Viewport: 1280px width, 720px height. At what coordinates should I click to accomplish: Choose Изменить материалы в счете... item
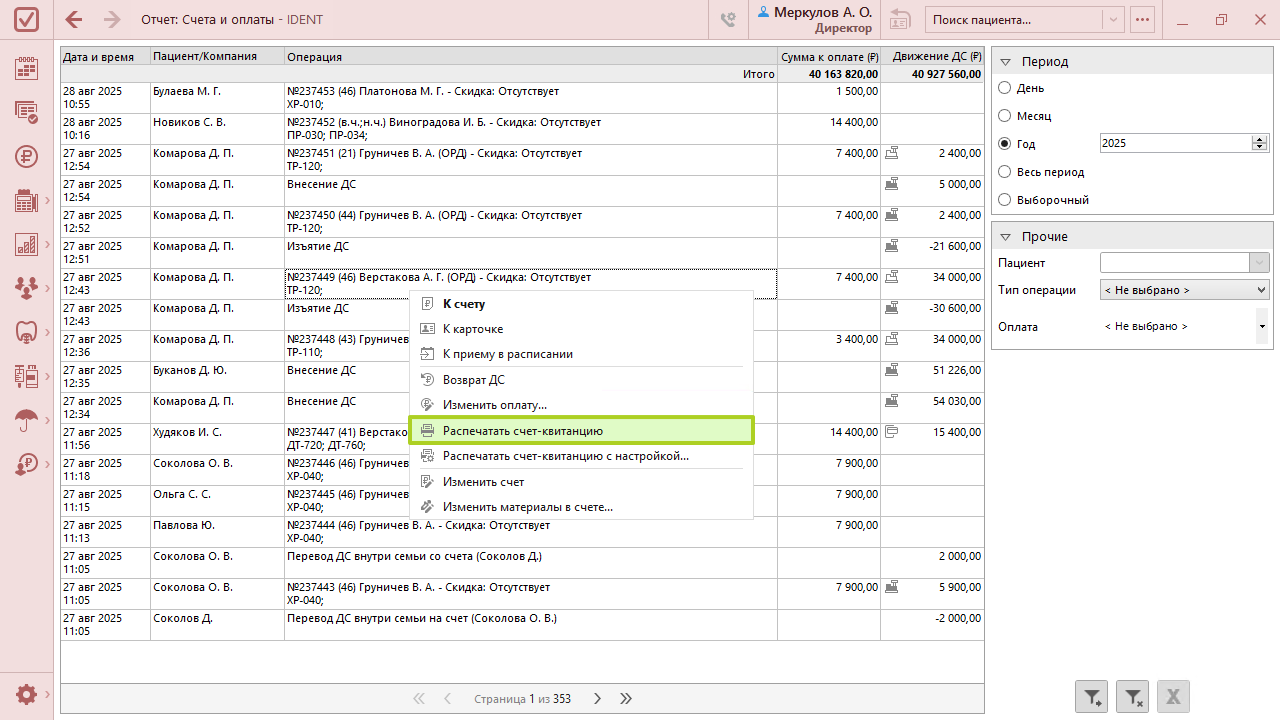tap(581, 507)
